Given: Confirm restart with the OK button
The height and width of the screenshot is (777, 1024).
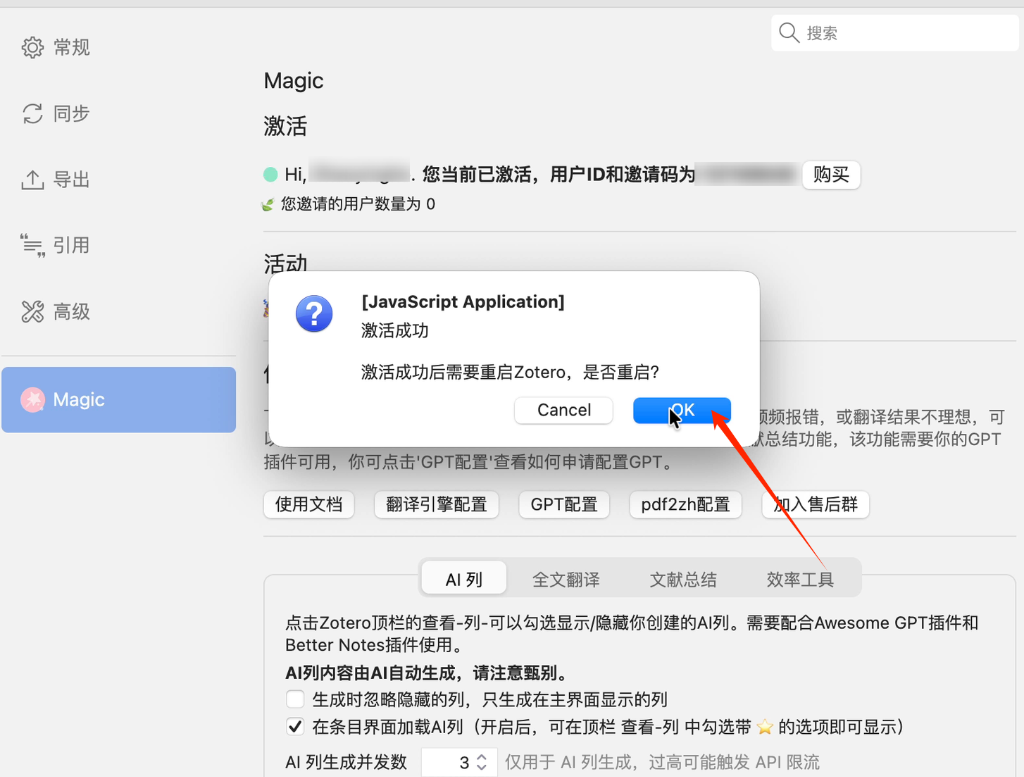Looking at the screenshot, I should (682, 410).
